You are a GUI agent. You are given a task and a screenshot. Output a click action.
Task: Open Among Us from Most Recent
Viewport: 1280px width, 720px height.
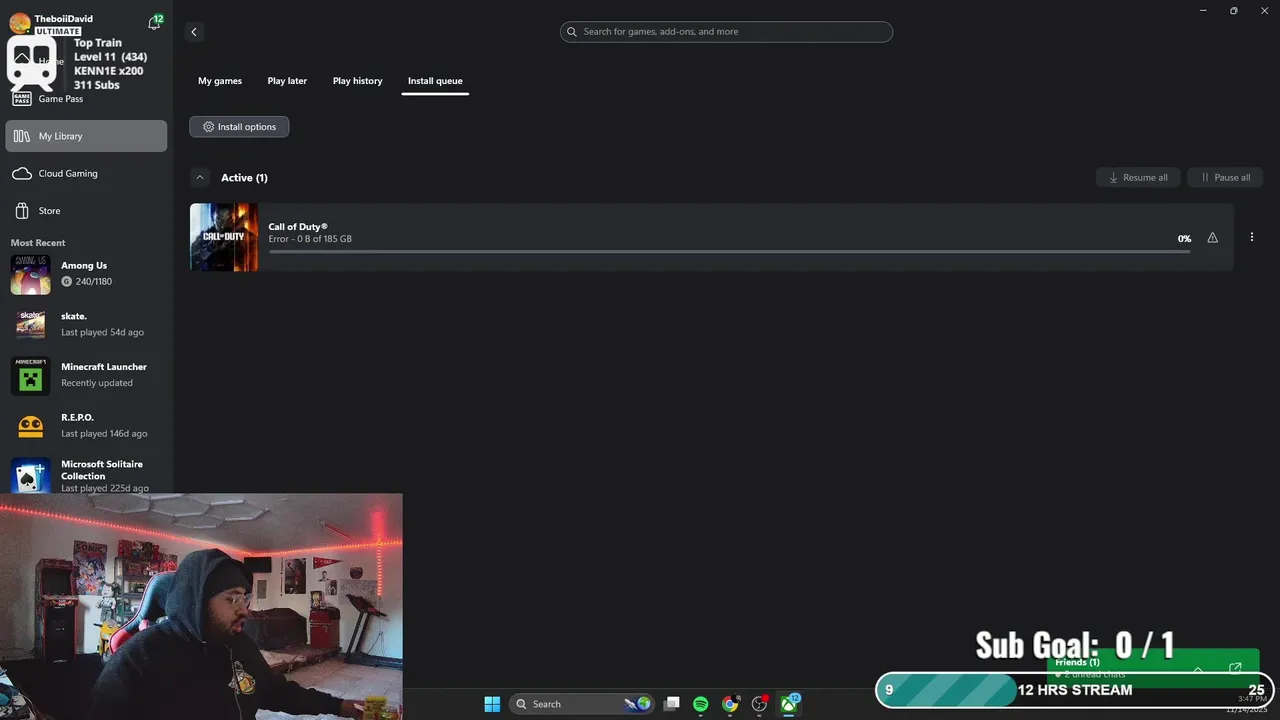coord(86,274)
